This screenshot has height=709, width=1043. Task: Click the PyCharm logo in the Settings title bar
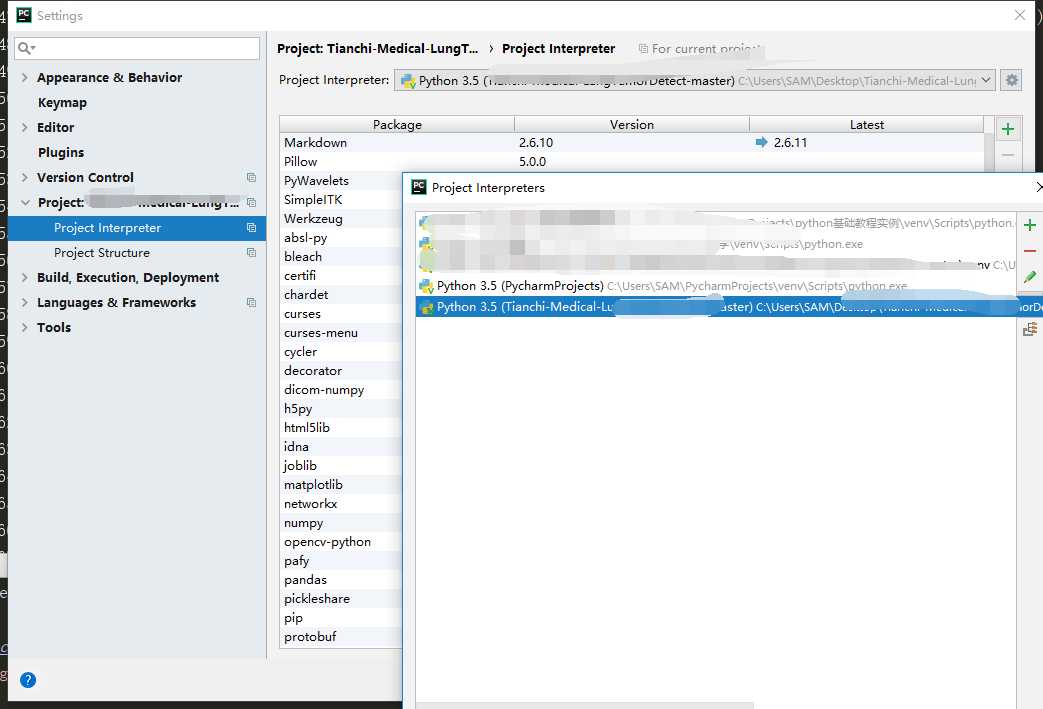click(x=24, y=15)
